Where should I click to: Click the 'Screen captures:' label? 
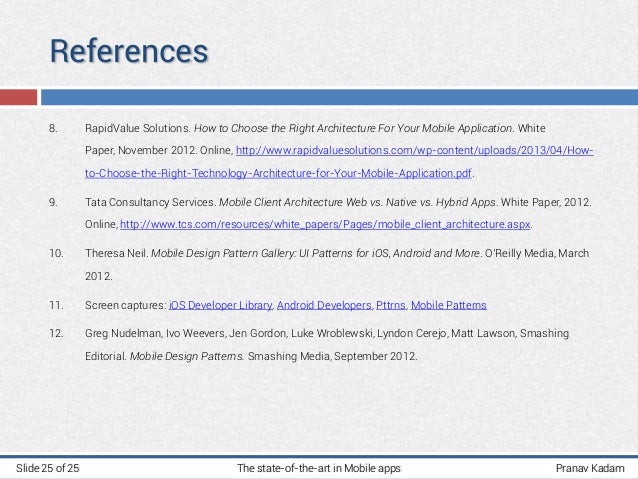click(x=125, y=305)
